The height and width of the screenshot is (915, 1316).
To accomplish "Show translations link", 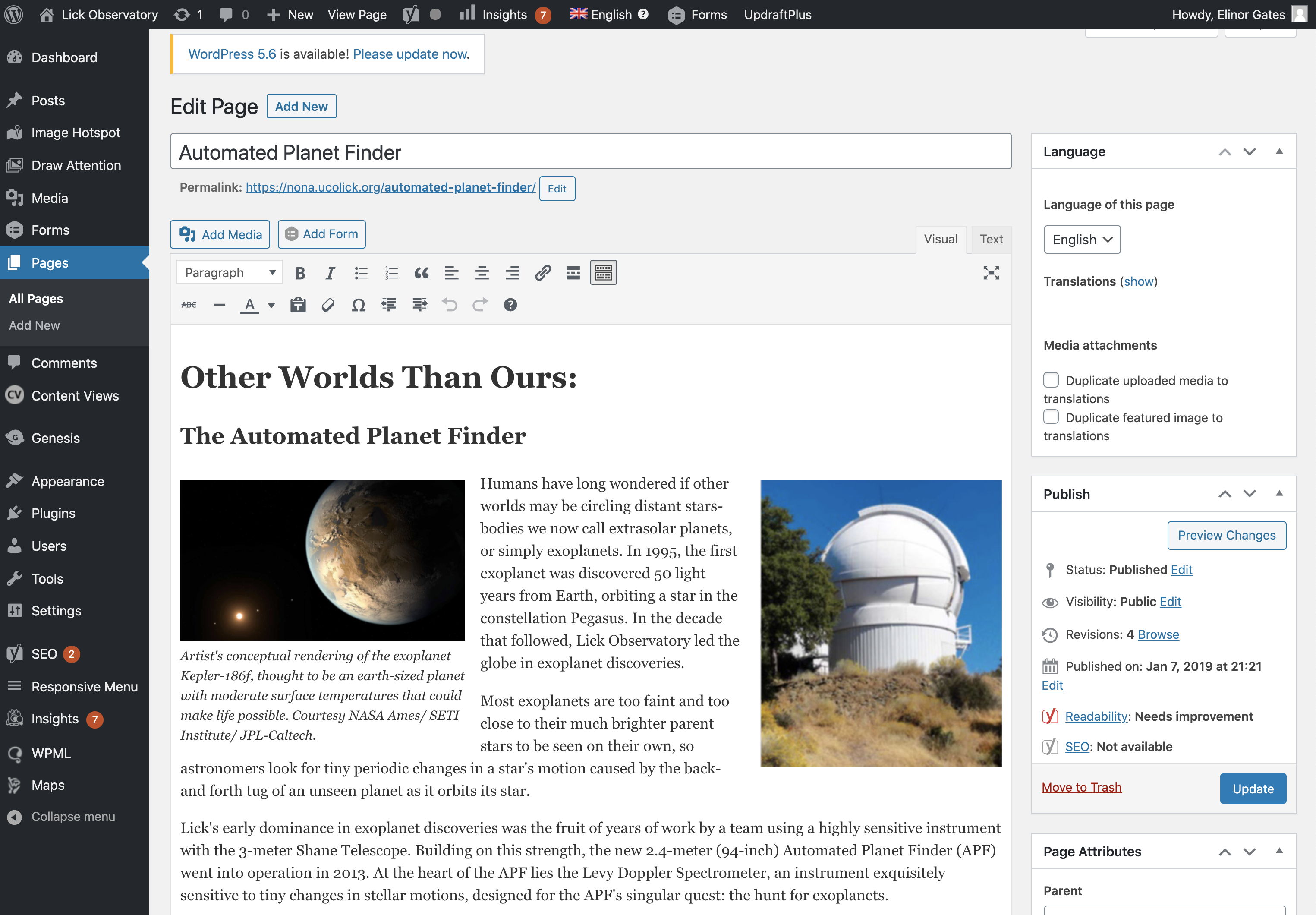I will [1138, 281].
